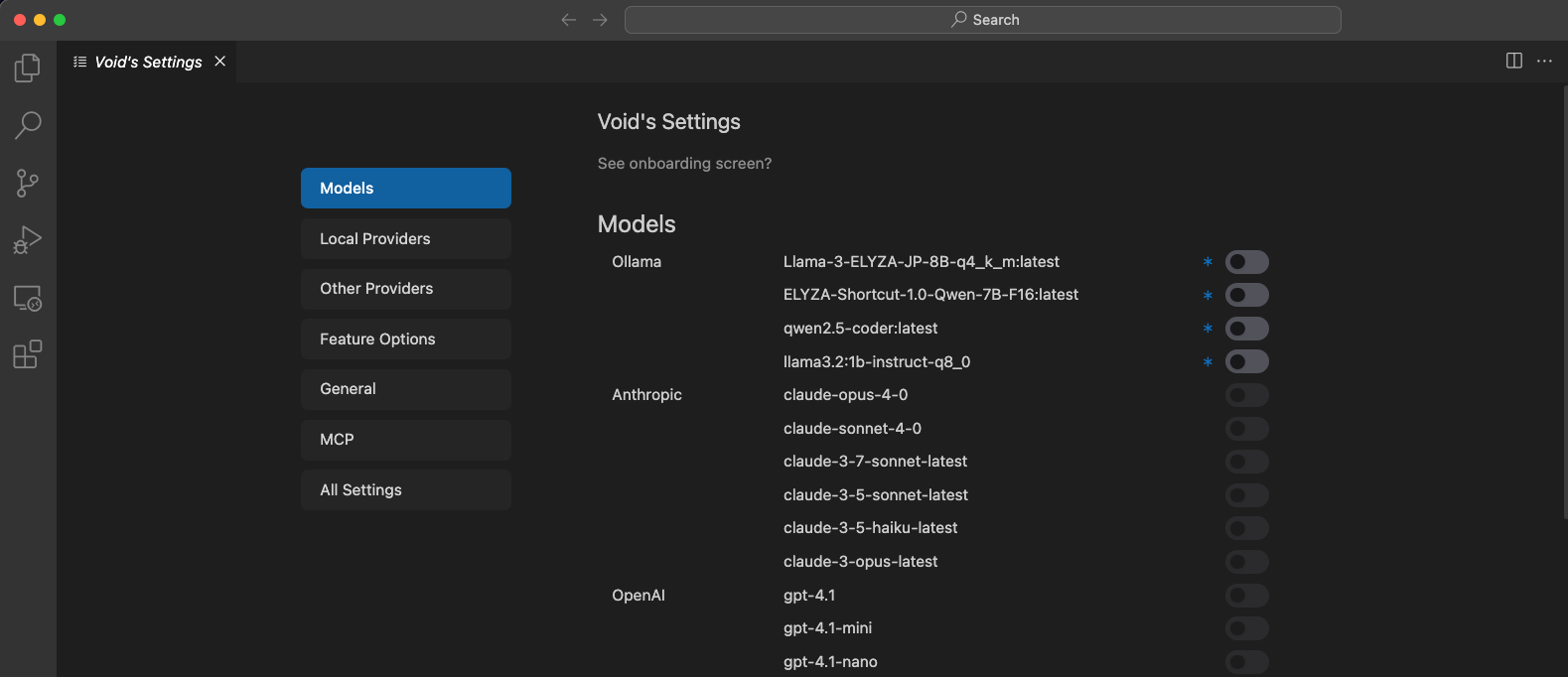This screenshot has width=1568, height=677.
Task: Click blue asterisk beside ELYZA-Shortcut-1.0-Qwen model
Action: (1208, 296)
